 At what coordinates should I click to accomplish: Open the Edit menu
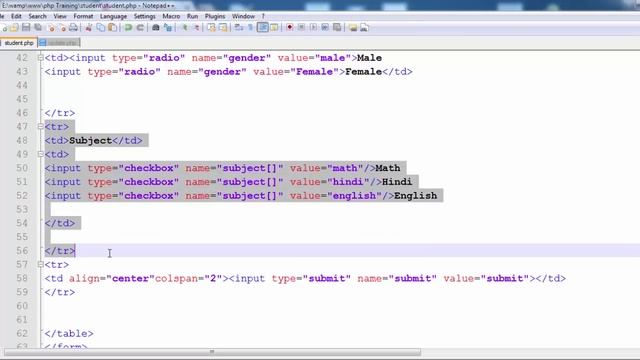pos(16,16)
